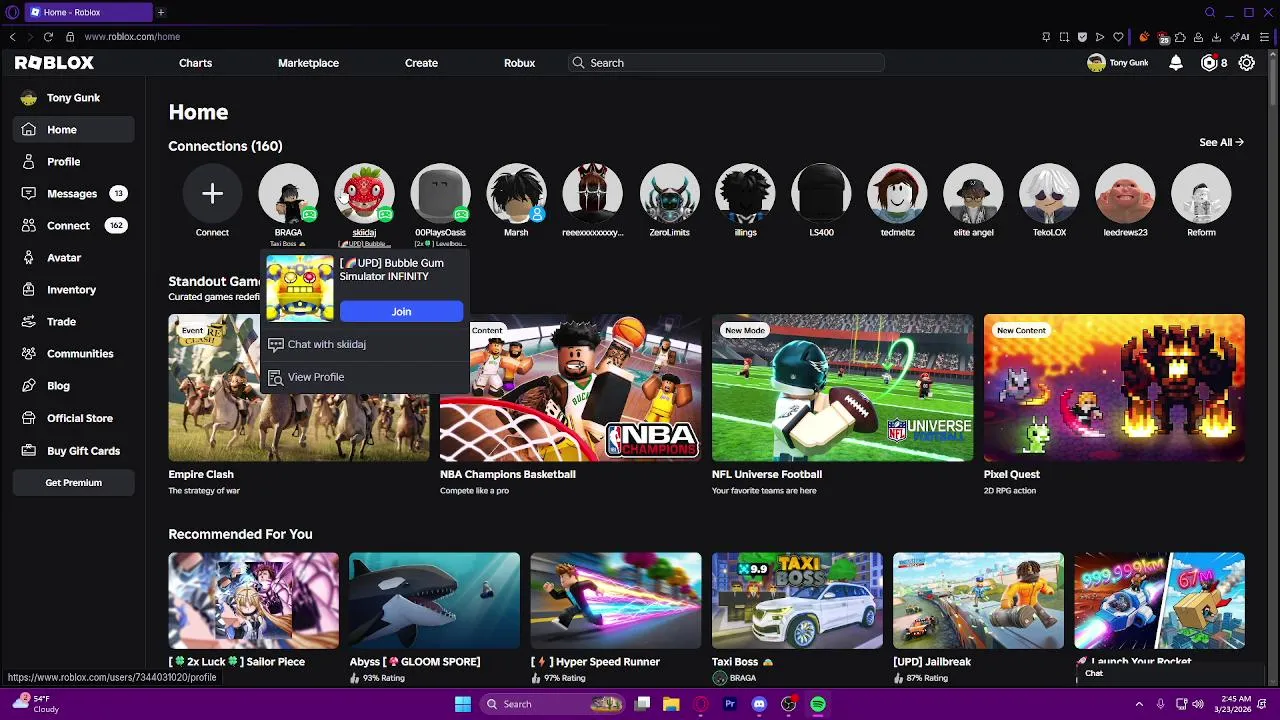The height and width of the screenshot is (720, 1280).
Task: Open the Robux balance icon
Action: 1209,63
